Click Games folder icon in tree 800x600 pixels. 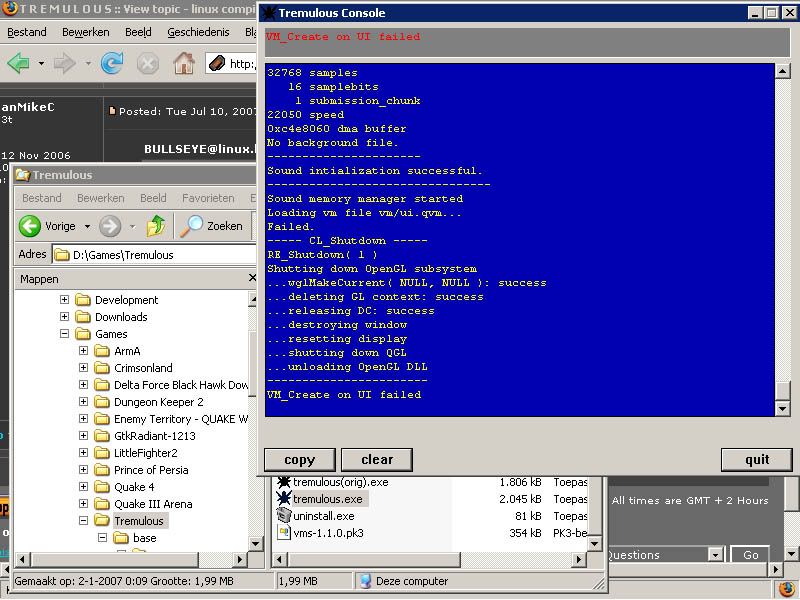coord(83,334)
